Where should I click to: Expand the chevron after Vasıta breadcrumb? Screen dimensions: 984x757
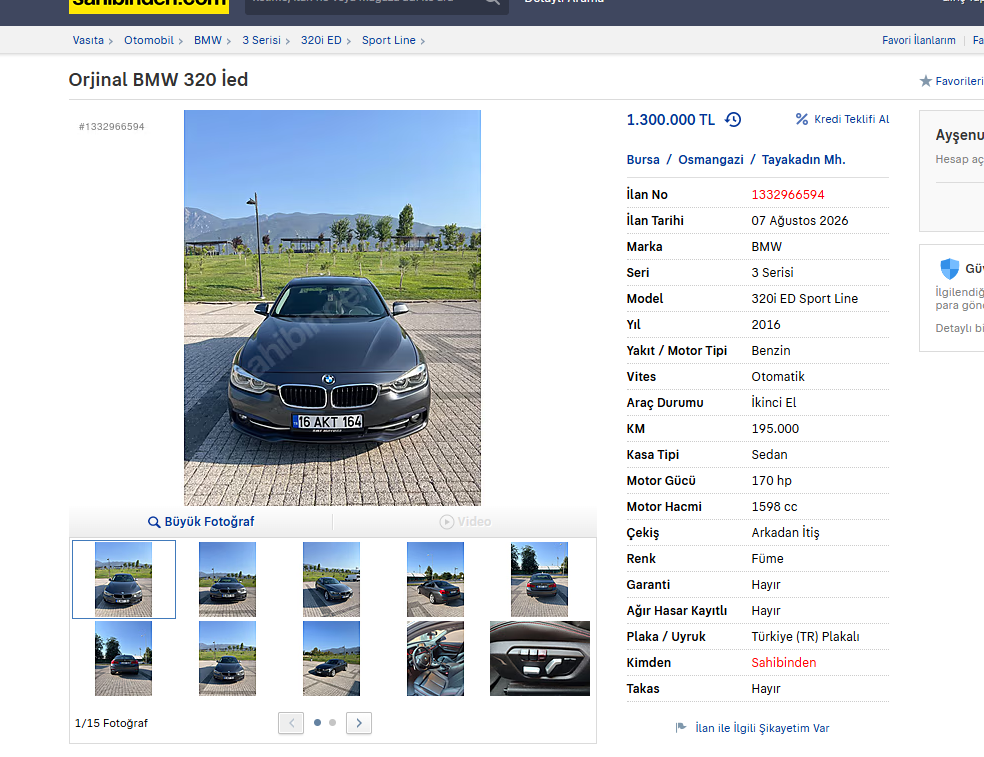[x=110, y=41]
